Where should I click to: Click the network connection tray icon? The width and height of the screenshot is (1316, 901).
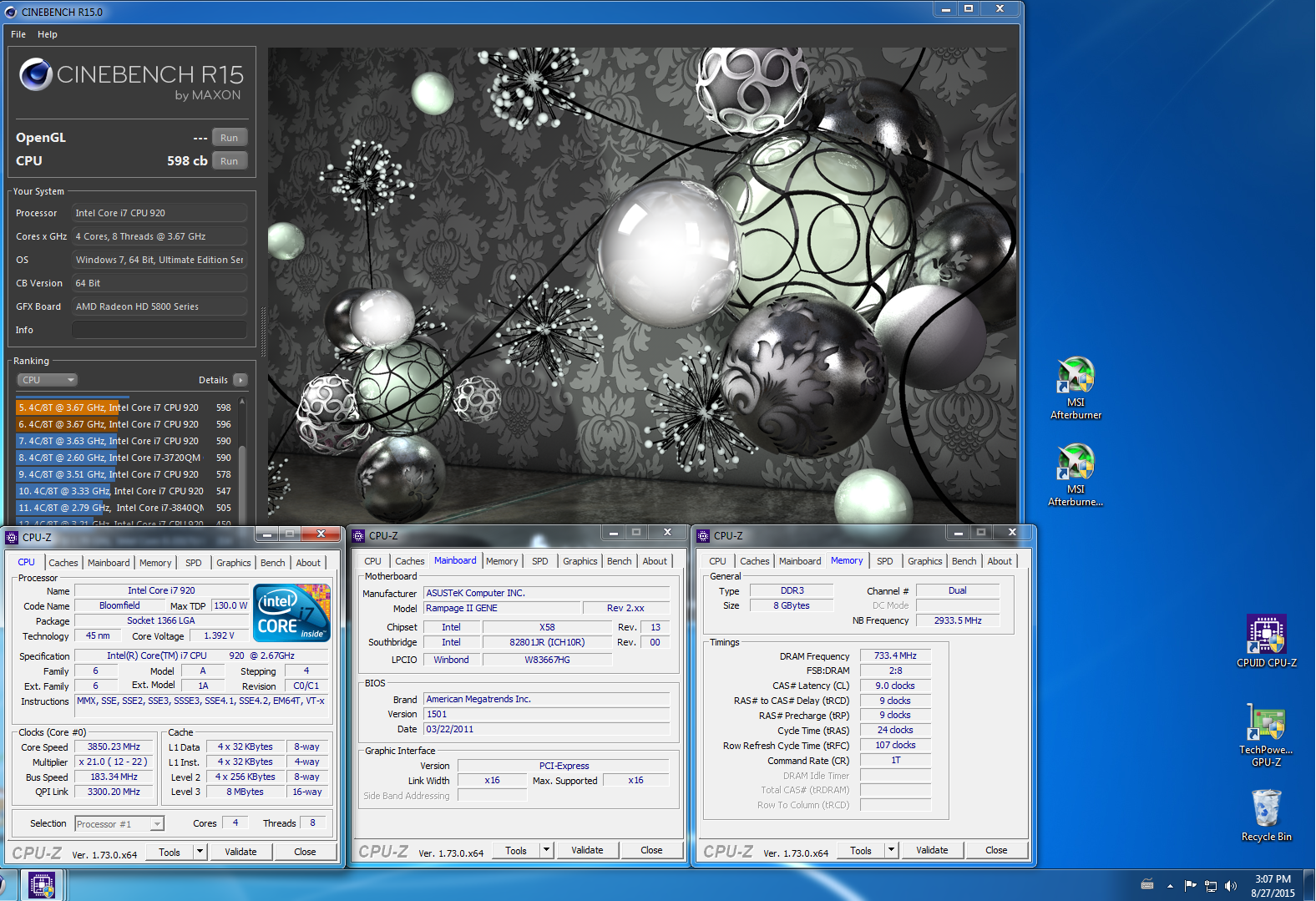pos(1211,885)
